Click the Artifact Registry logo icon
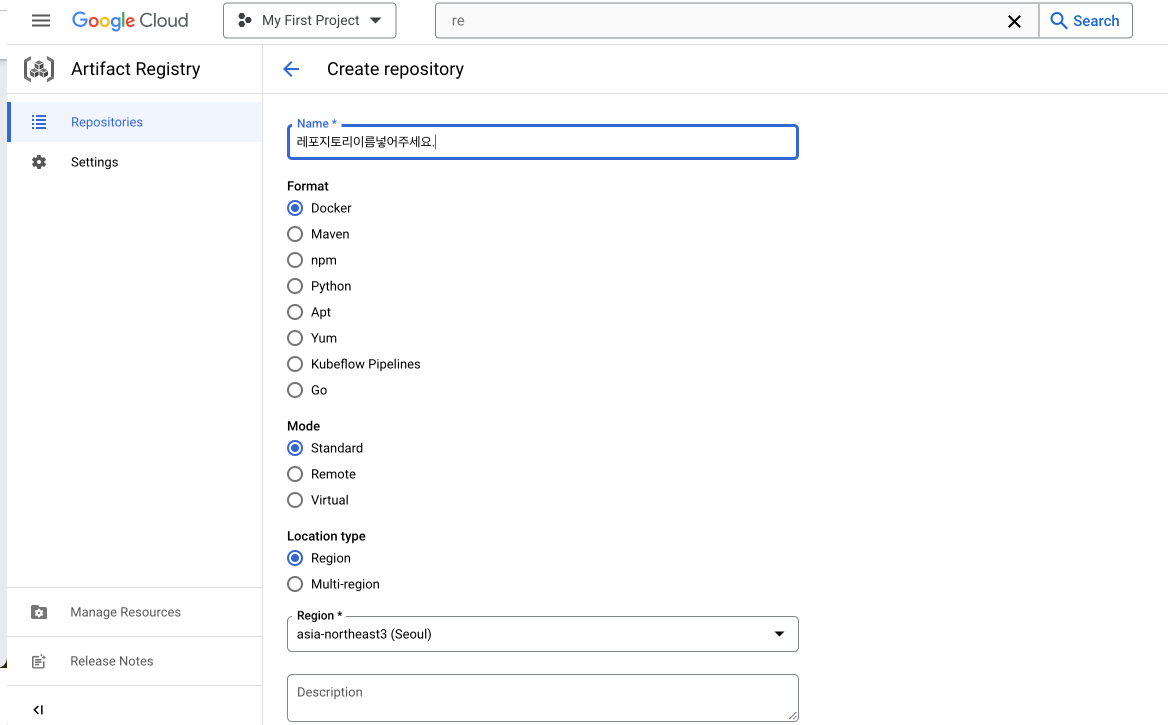Screen dimensions: 1168x725 point(39,69)
